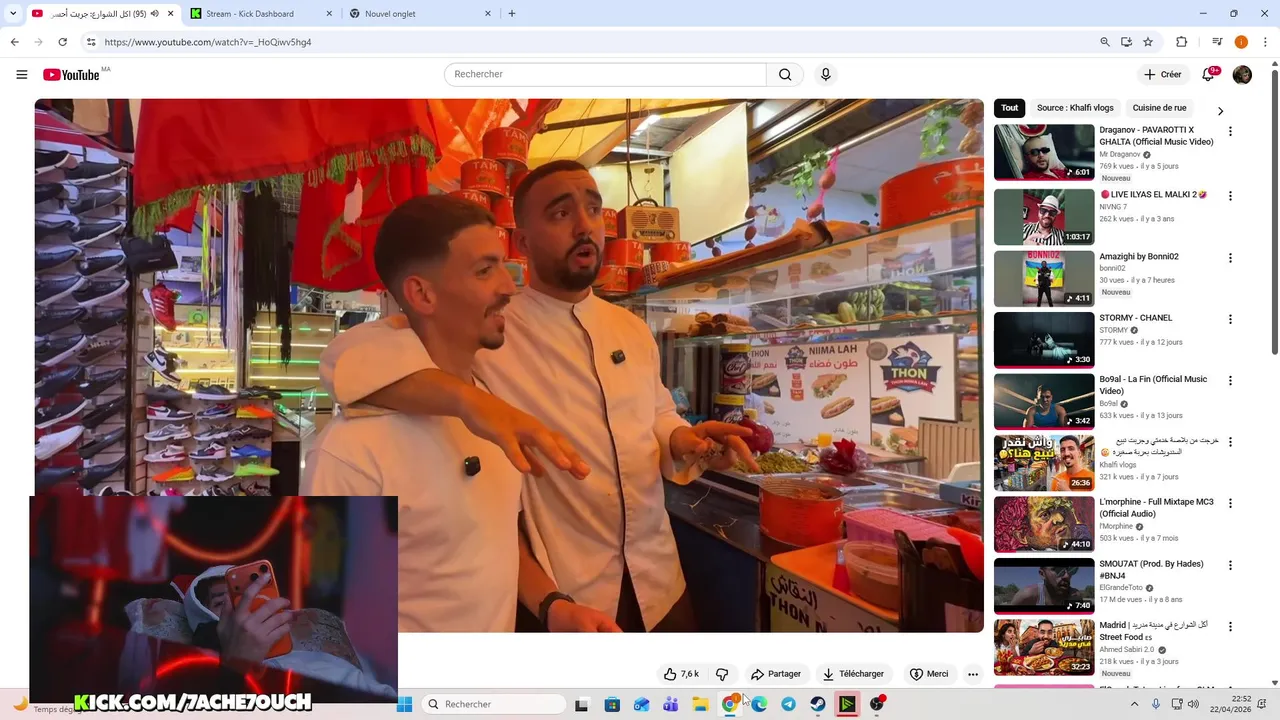This screenshot has width=1280, height=720.
Task: Open the Khalfi vlogs channel link
Action: [1118, 465]
